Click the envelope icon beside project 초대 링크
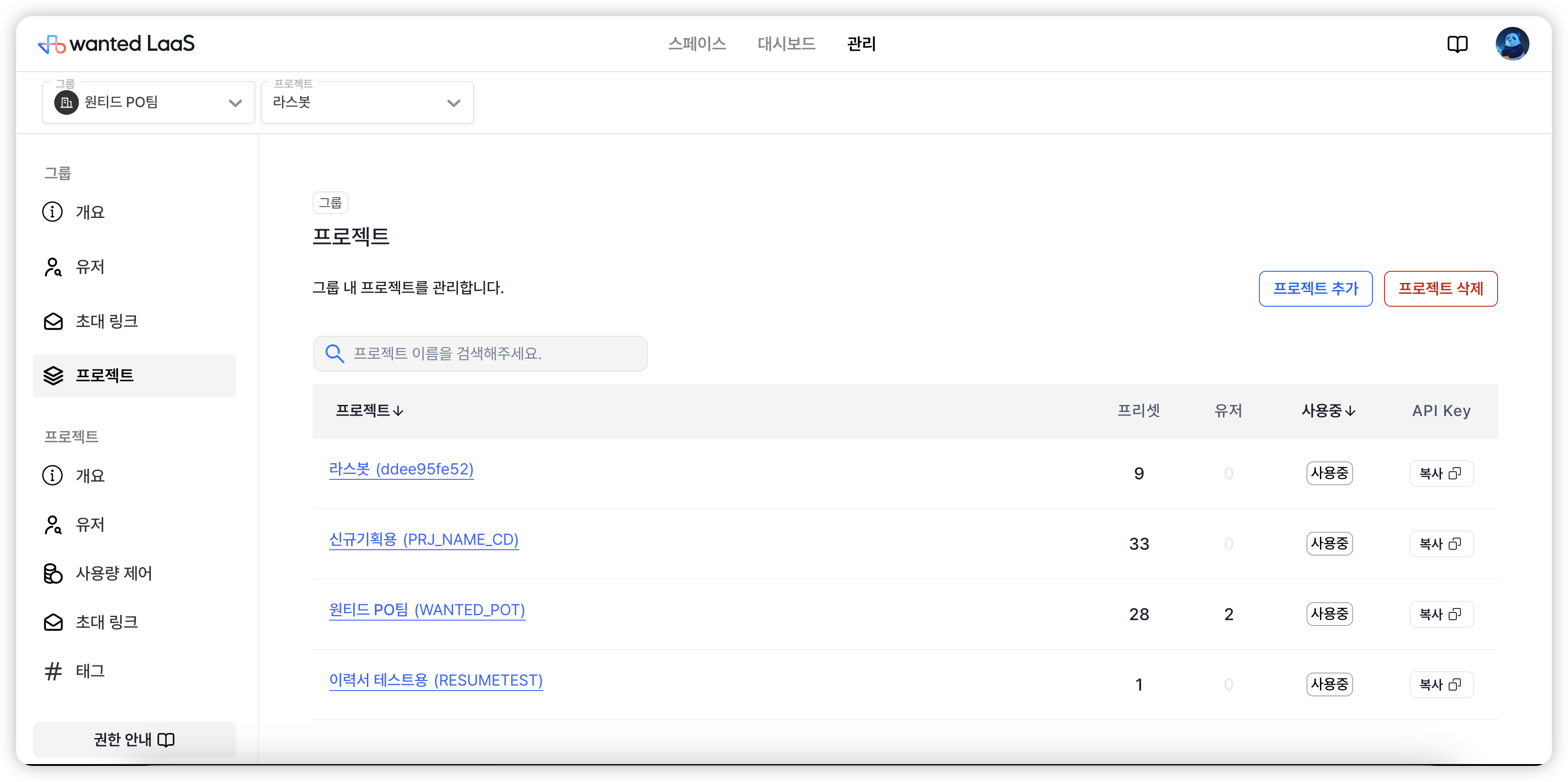Viewport: 1568px width, 782px height. [x=53, y=622]
